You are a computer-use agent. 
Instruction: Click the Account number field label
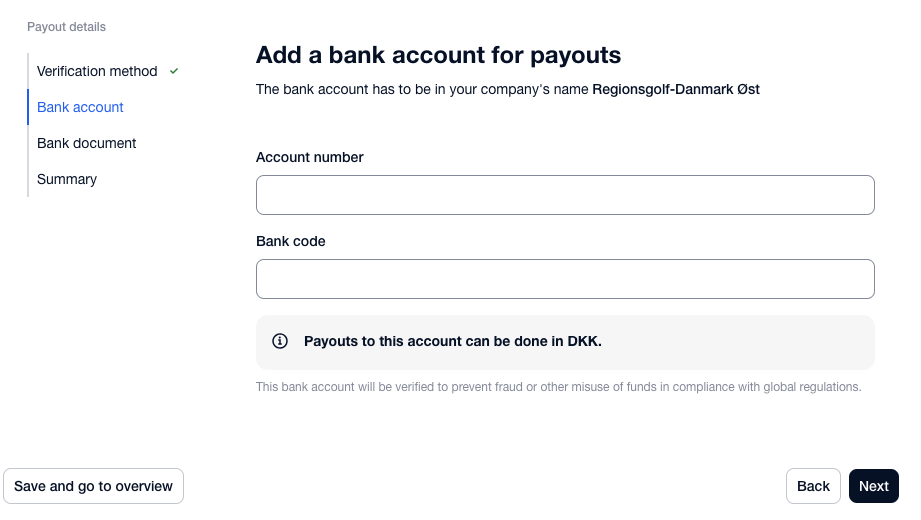coord(310,157)
